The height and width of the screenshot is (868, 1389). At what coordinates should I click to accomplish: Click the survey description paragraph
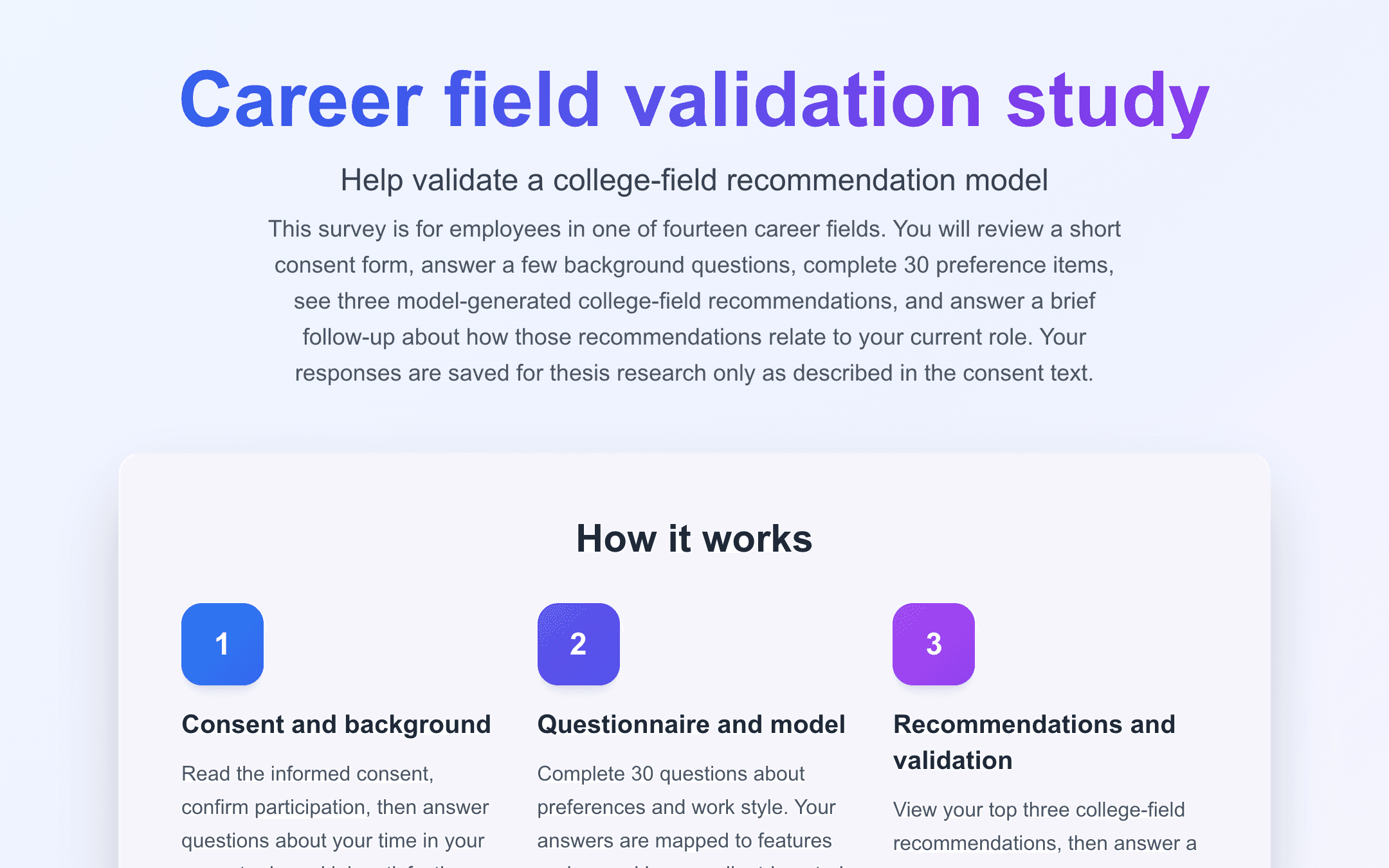[694, 301]
